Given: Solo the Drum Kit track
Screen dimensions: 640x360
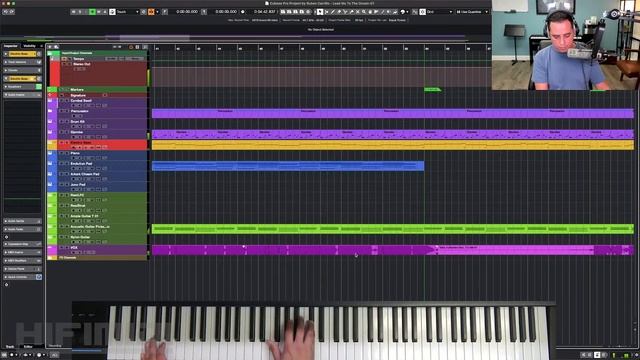Looking at the screenshot, I should [x=67, y=122].
